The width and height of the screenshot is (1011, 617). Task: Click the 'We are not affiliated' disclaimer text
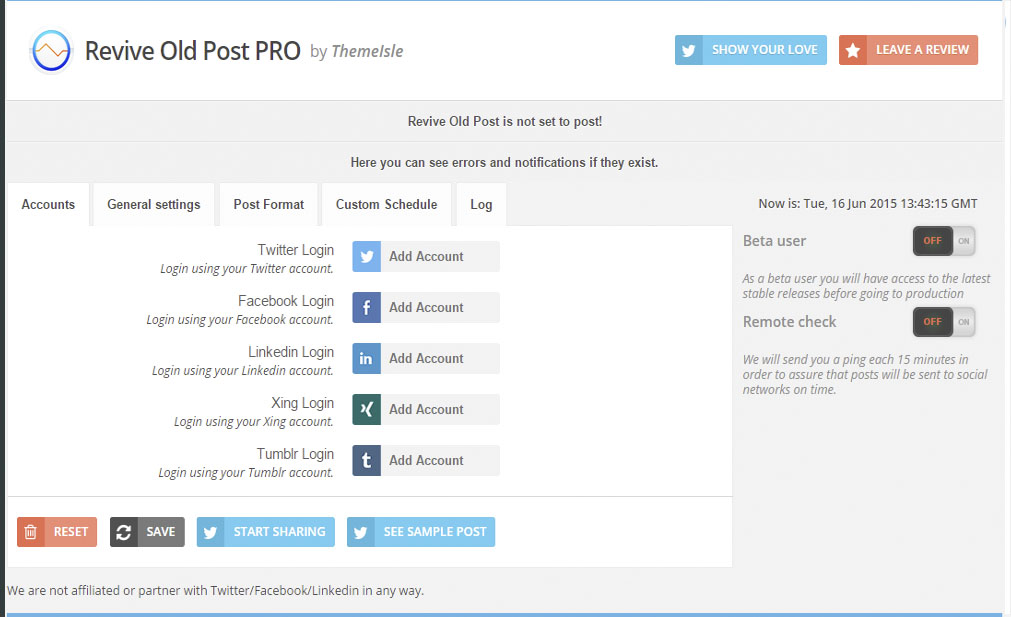pos(215,591)
